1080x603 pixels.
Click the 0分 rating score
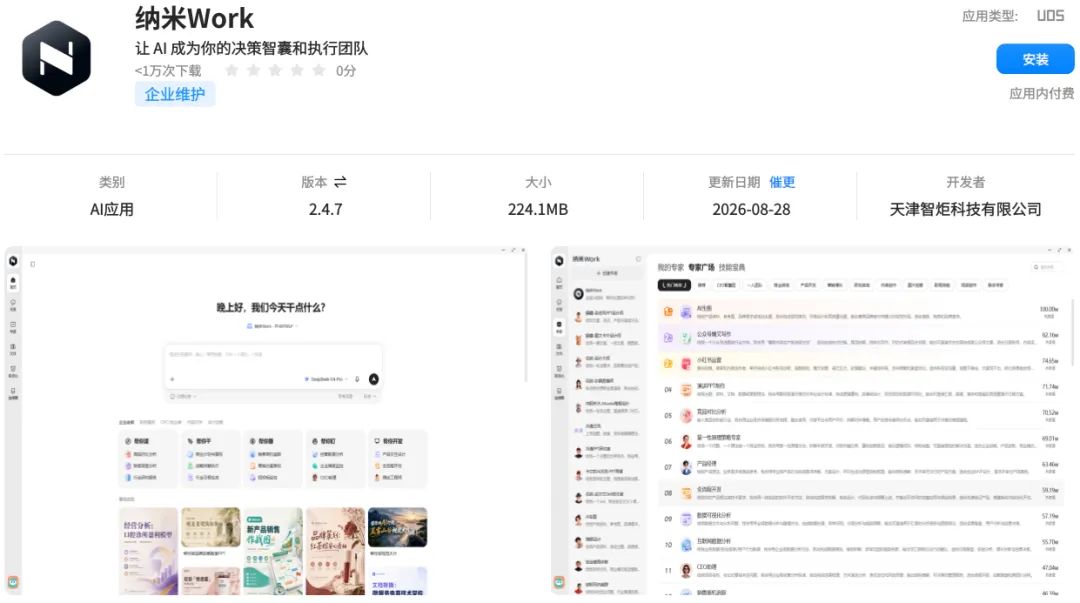(x=346, y=70)
